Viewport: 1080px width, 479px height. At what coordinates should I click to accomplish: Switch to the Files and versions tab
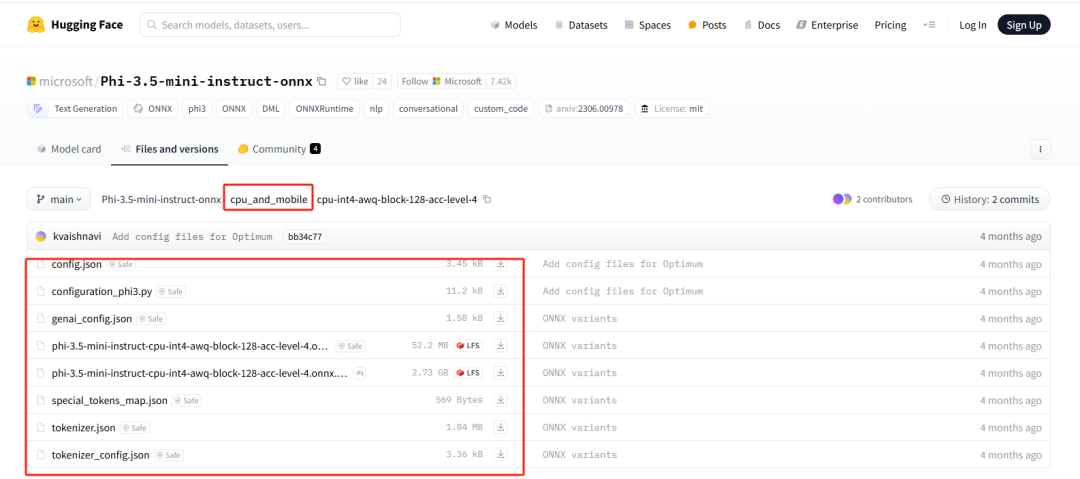coord(169,149)
